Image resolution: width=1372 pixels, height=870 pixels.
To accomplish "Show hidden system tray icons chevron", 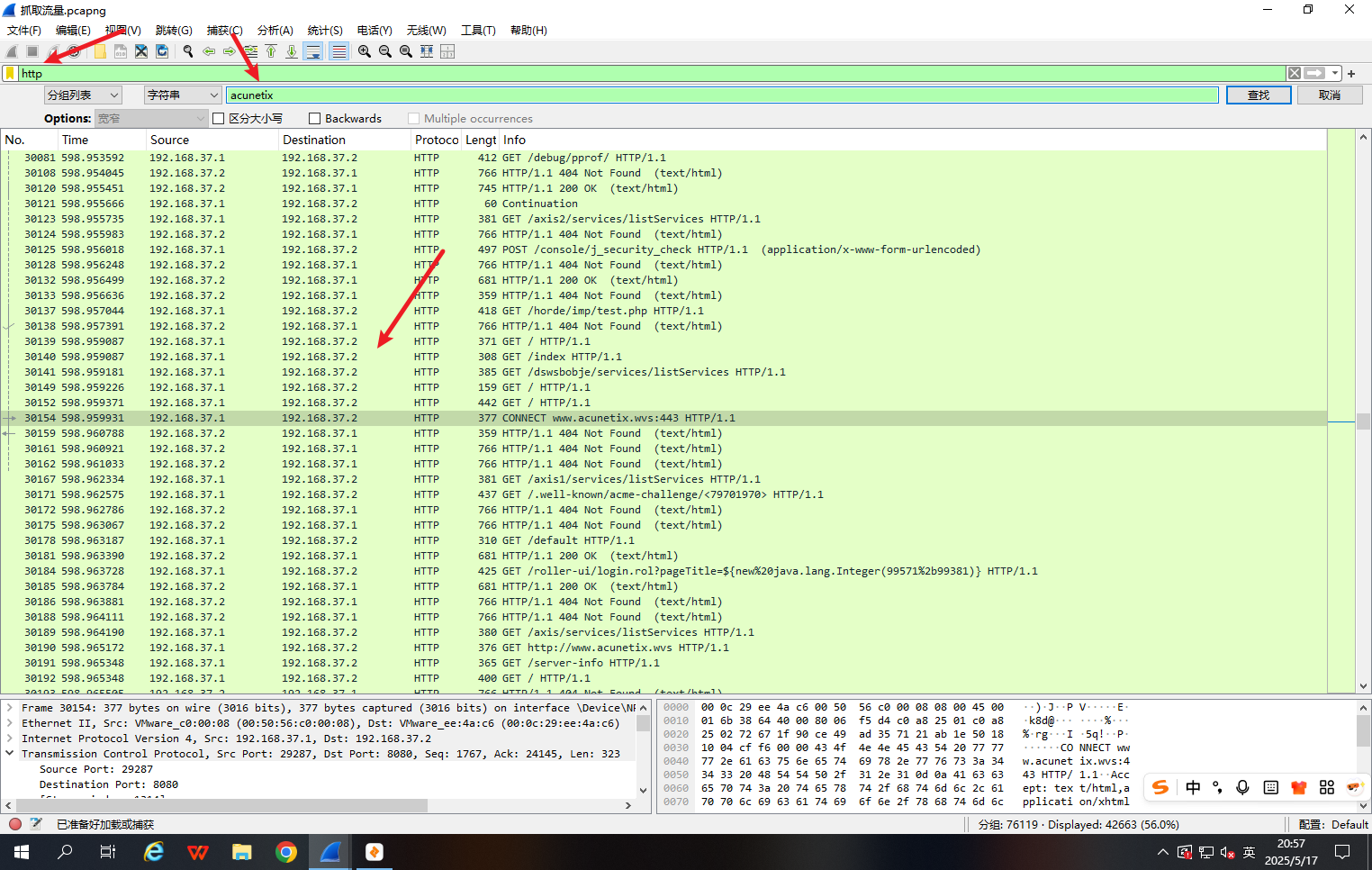I will [x=1163, y=852].
